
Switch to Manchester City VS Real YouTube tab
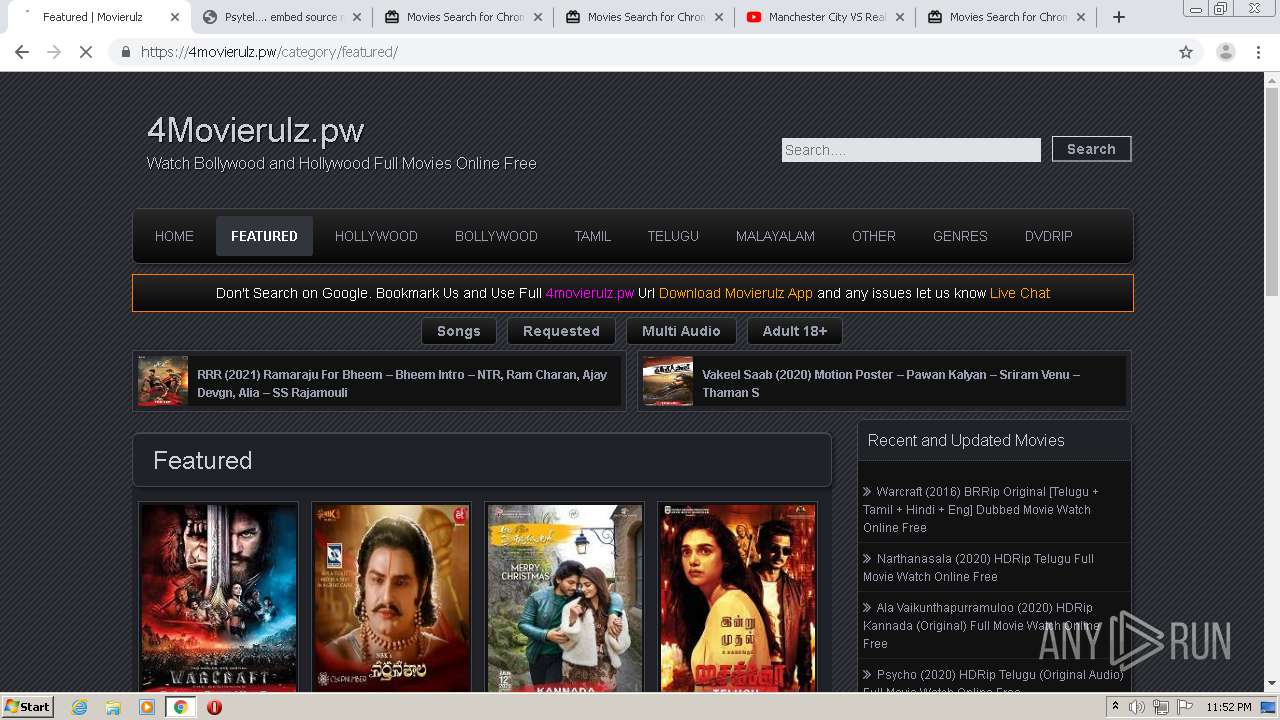[826, 17]
